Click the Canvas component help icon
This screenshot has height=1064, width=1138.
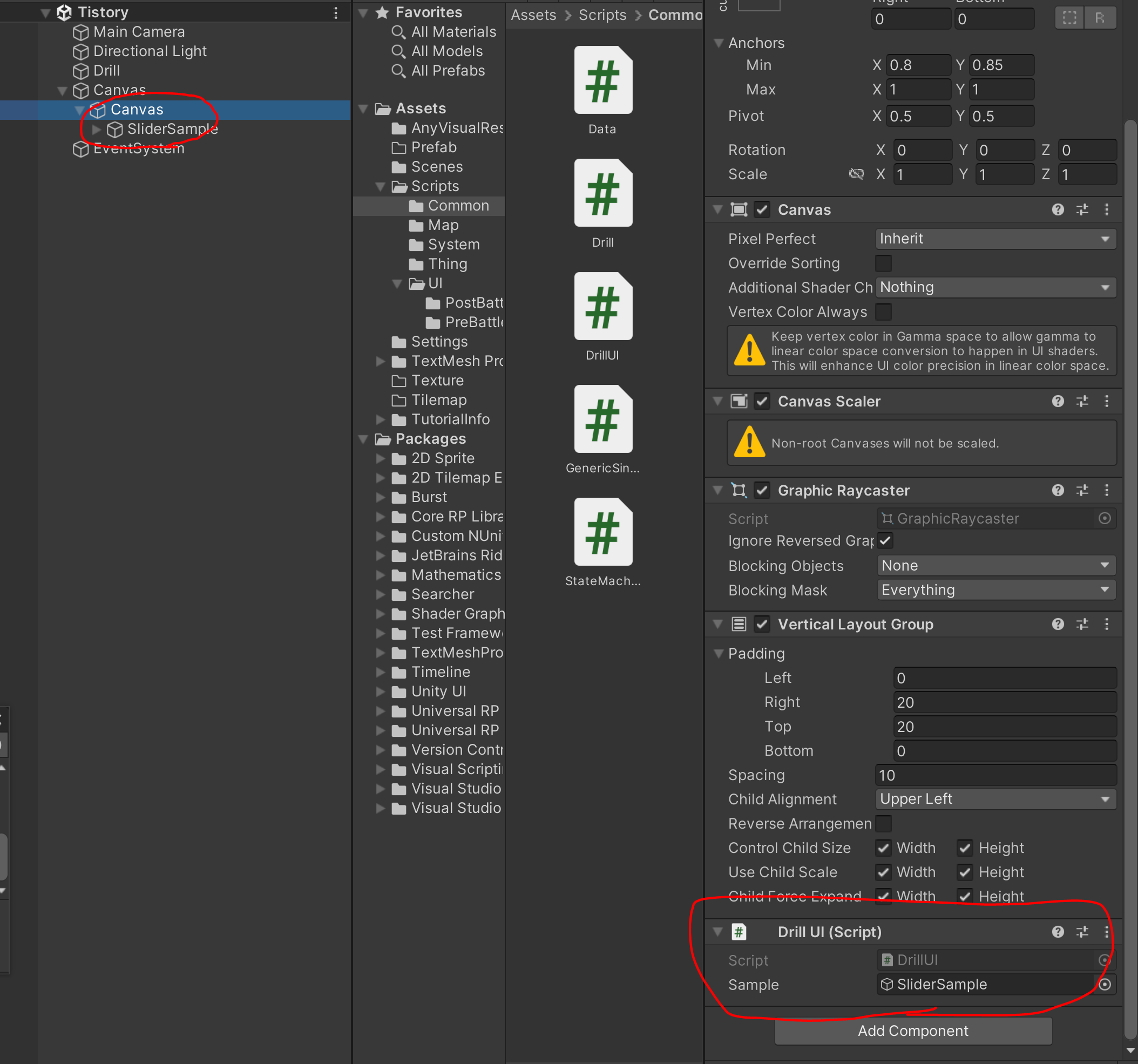[1057, 209]
